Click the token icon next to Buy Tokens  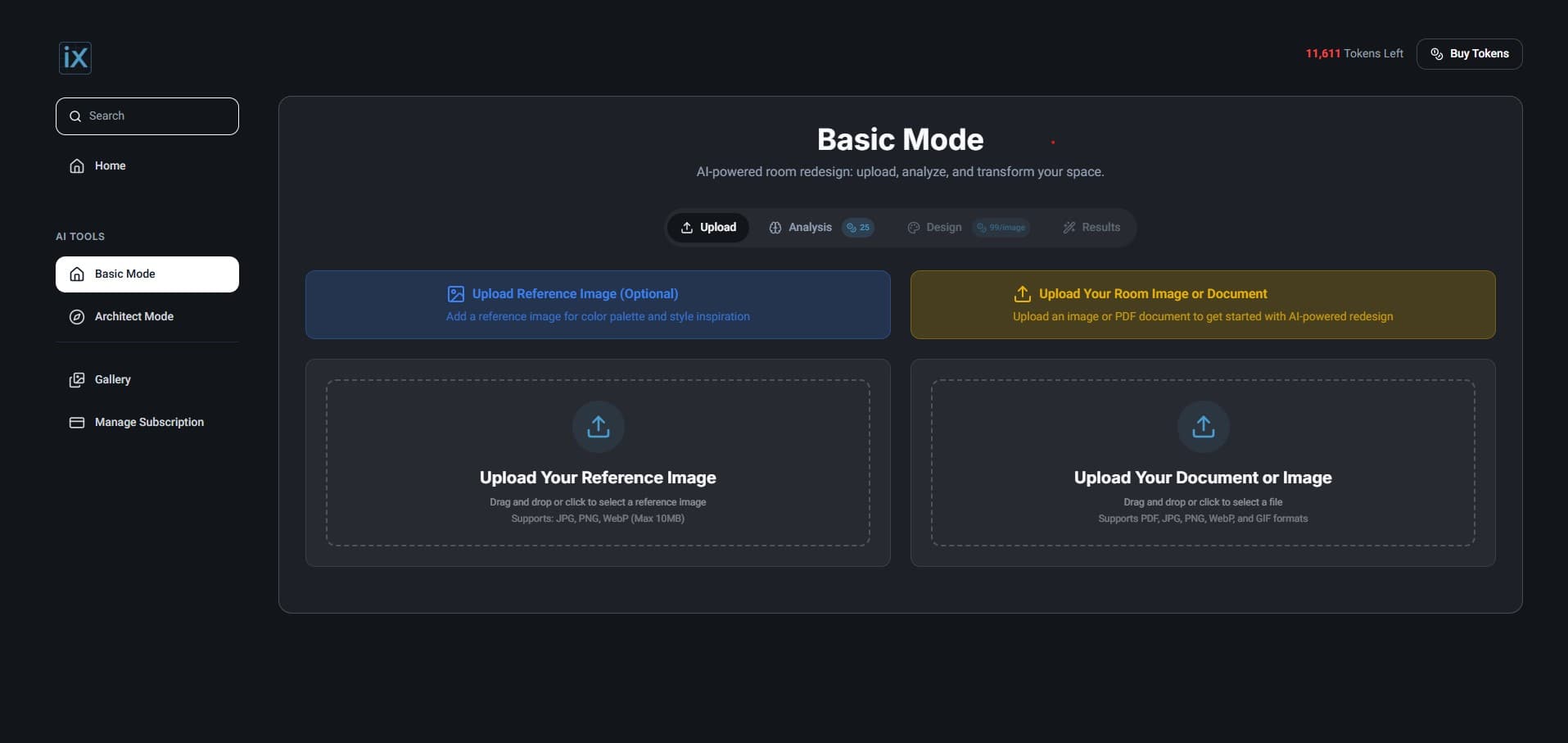(1435, 53)
